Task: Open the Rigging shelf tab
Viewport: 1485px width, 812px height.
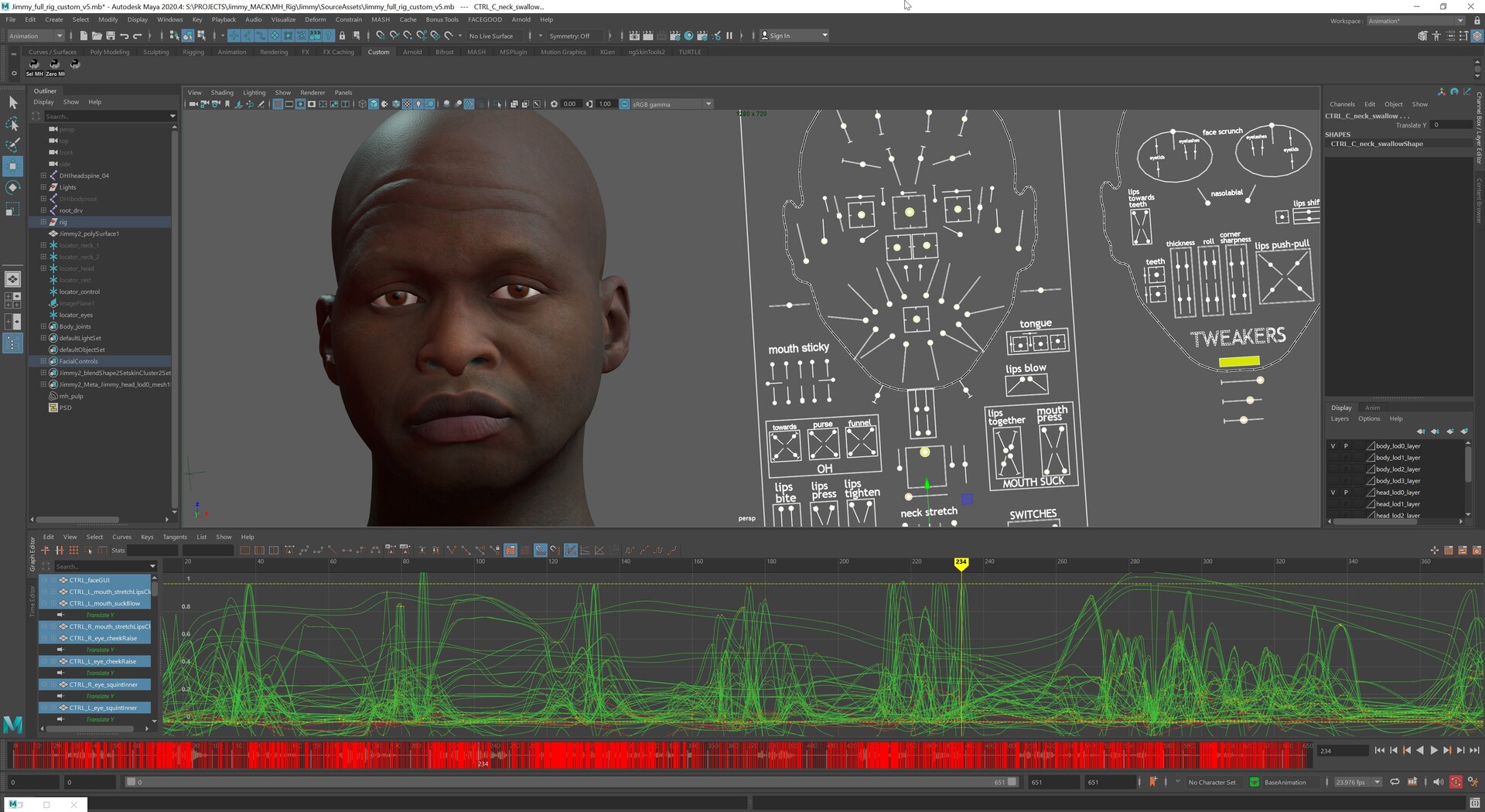Action: point(193,52)
